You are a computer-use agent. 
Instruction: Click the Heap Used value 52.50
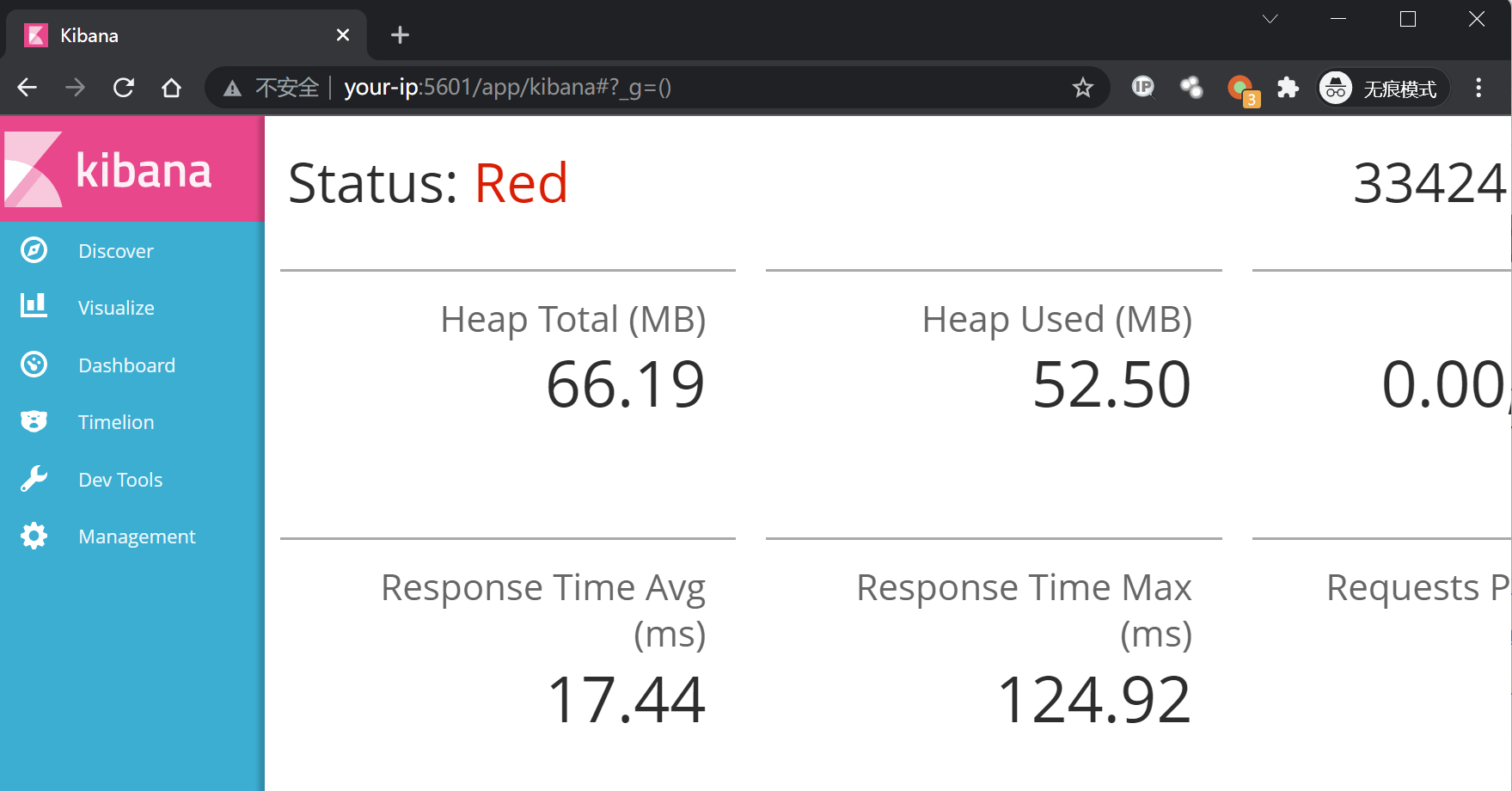tap(1111, 384)
